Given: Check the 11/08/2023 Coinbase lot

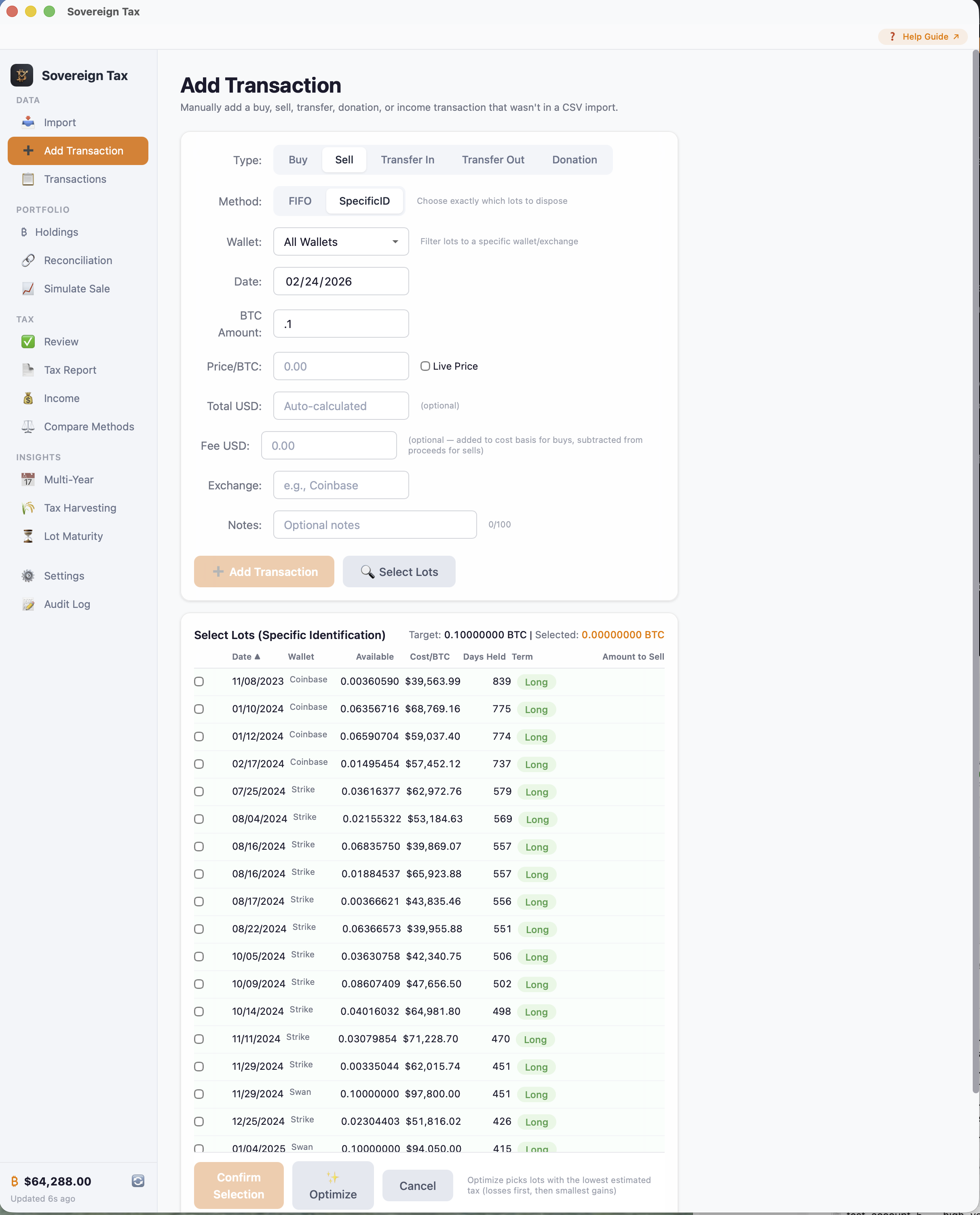Looking at the screenshot, I should (199, 681).
